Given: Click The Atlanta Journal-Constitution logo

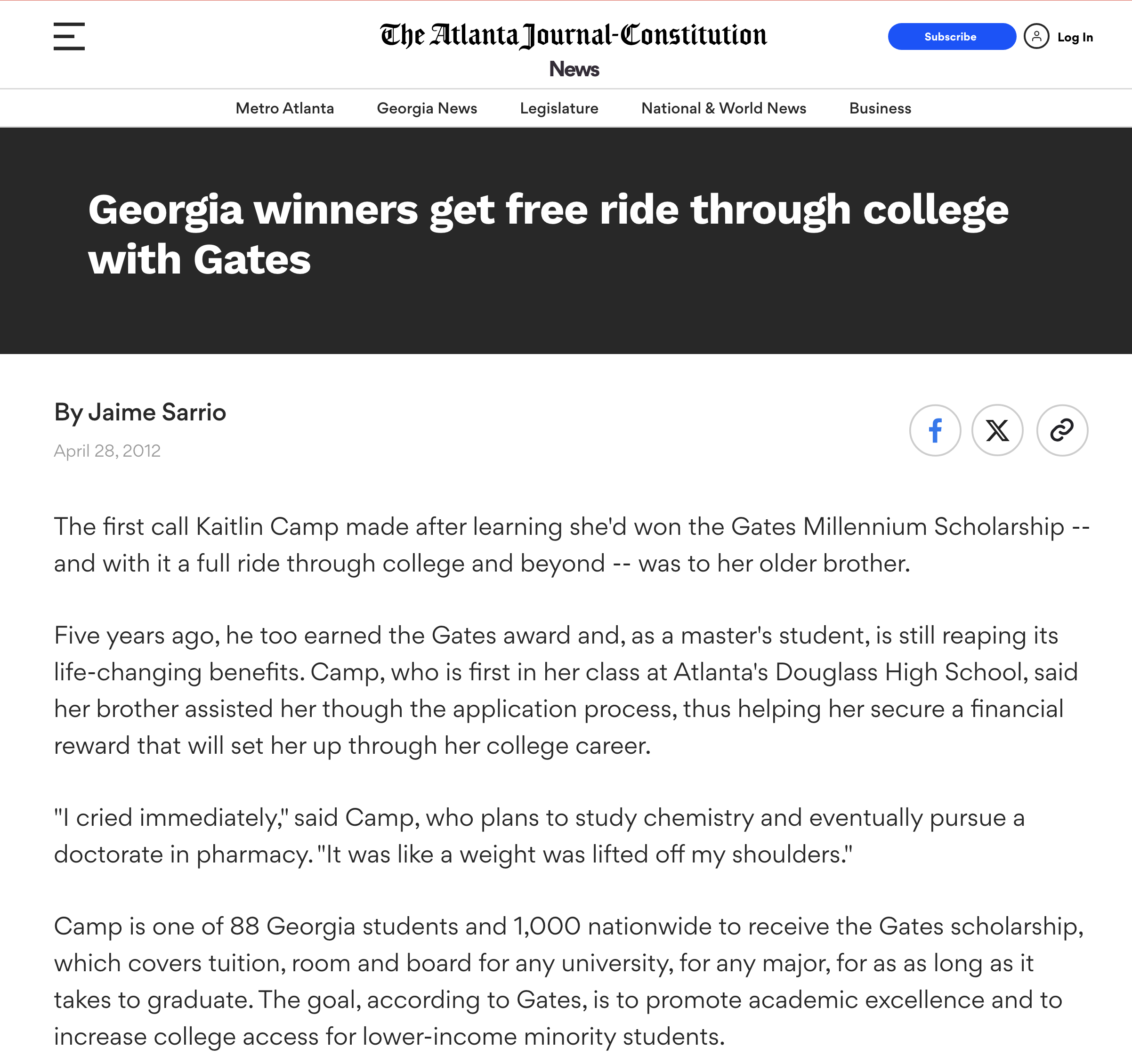Looking at the screenshot, I should (574, 35).
